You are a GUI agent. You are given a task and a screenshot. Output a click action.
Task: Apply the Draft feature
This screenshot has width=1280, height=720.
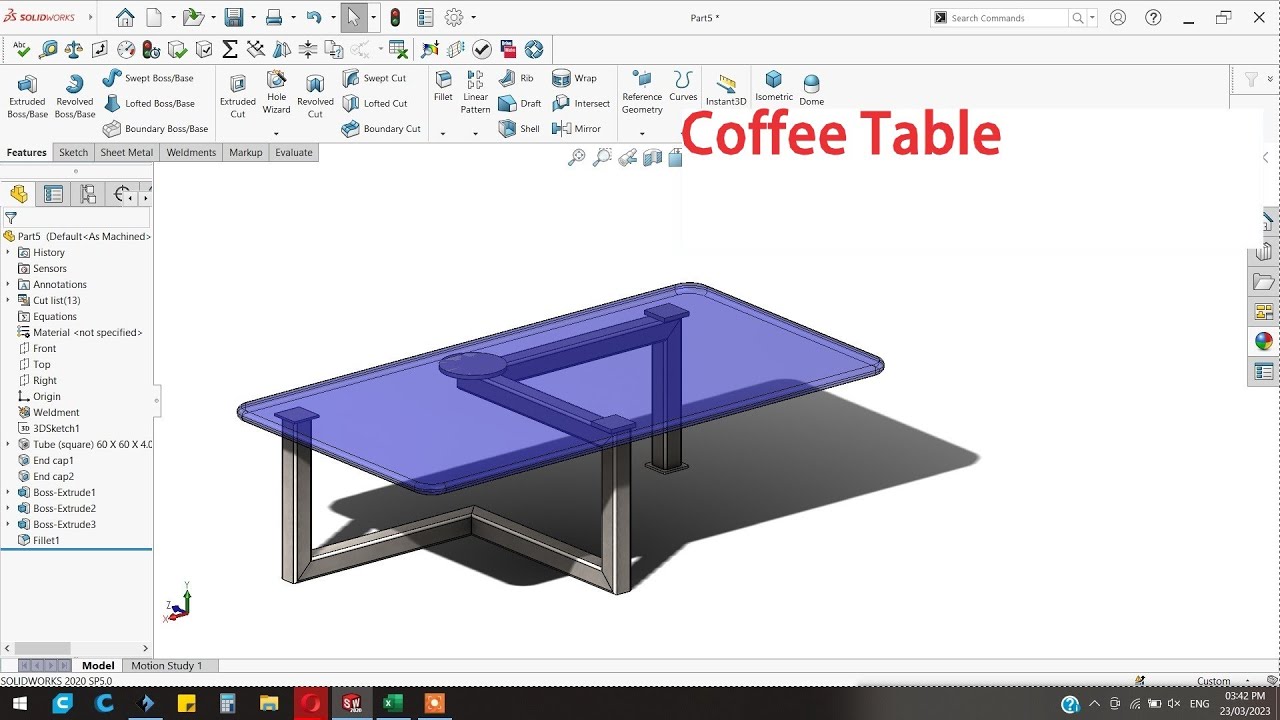point(519,103)
